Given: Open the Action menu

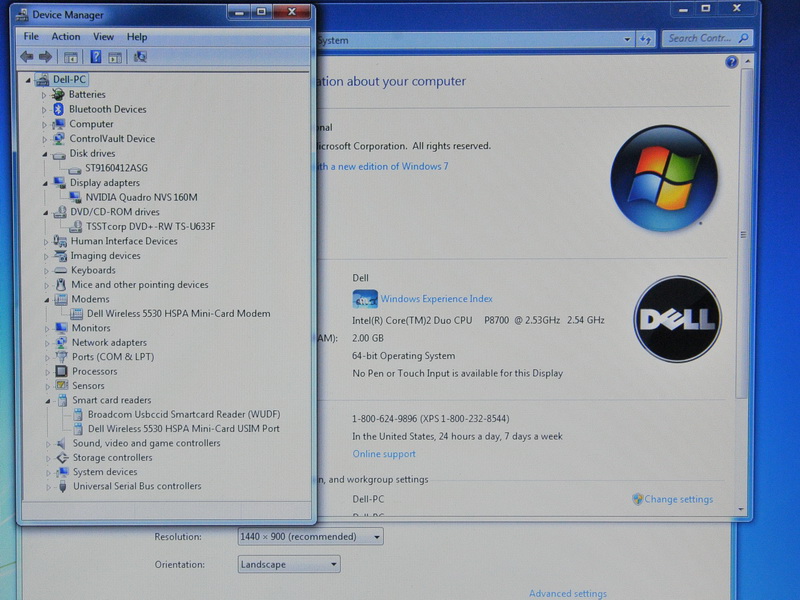Looking at the screenshot, I should tap(66, 37).
